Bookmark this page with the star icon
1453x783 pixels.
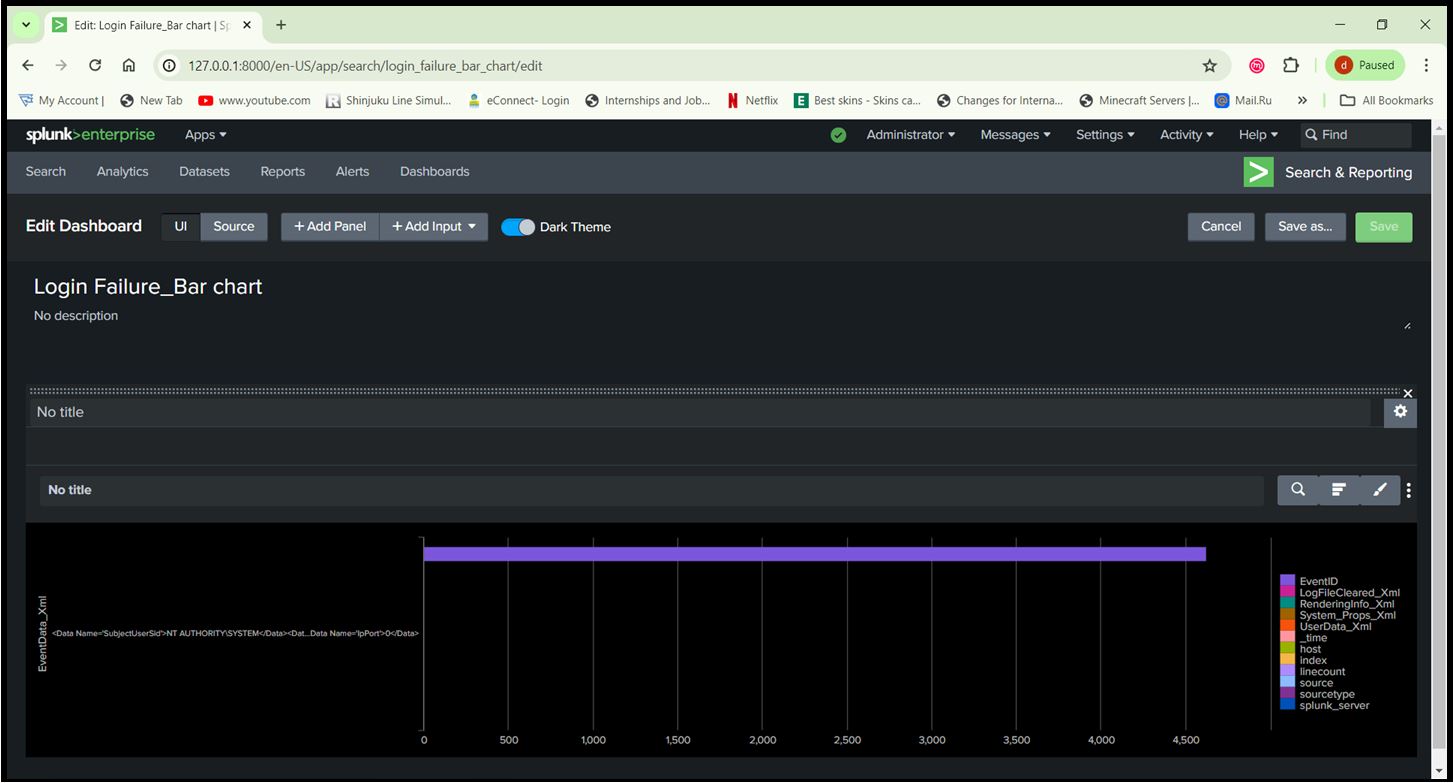1209,66
